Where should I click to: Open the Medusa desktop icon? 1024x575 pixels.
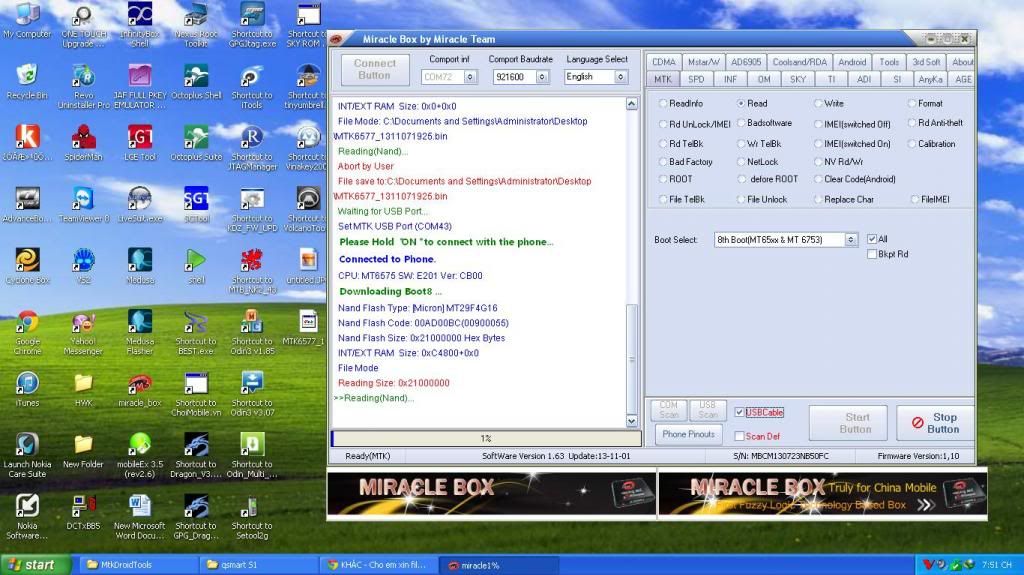coord(140,266)
